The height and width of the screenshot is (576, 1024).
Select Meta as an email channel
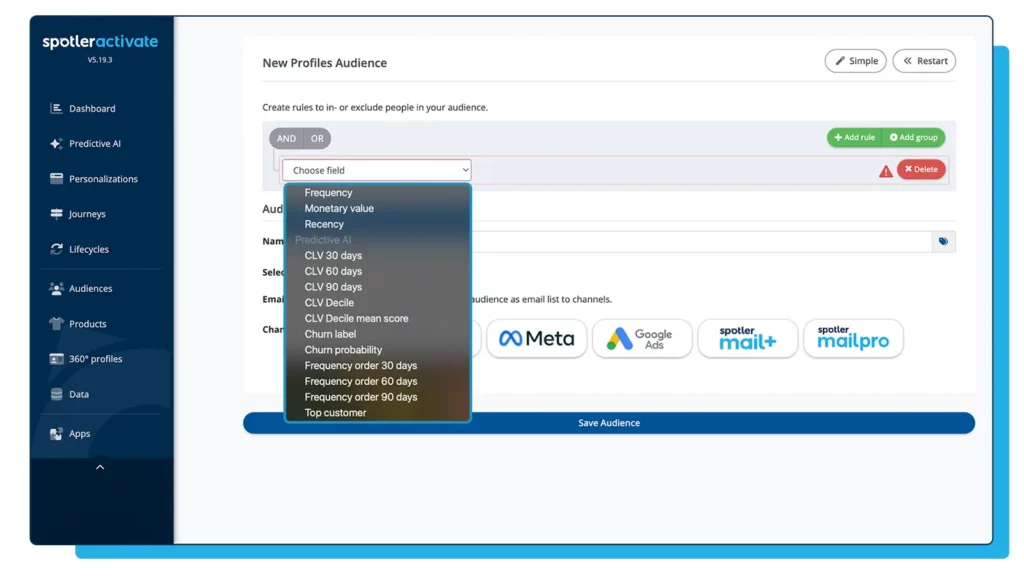[537, 339]
